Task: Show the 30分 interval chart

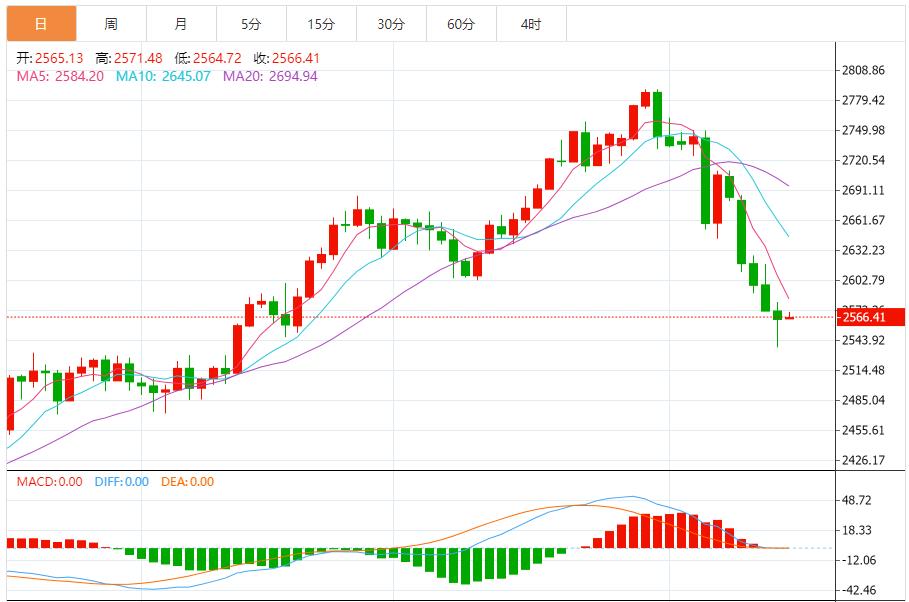Action: (391, 23)
